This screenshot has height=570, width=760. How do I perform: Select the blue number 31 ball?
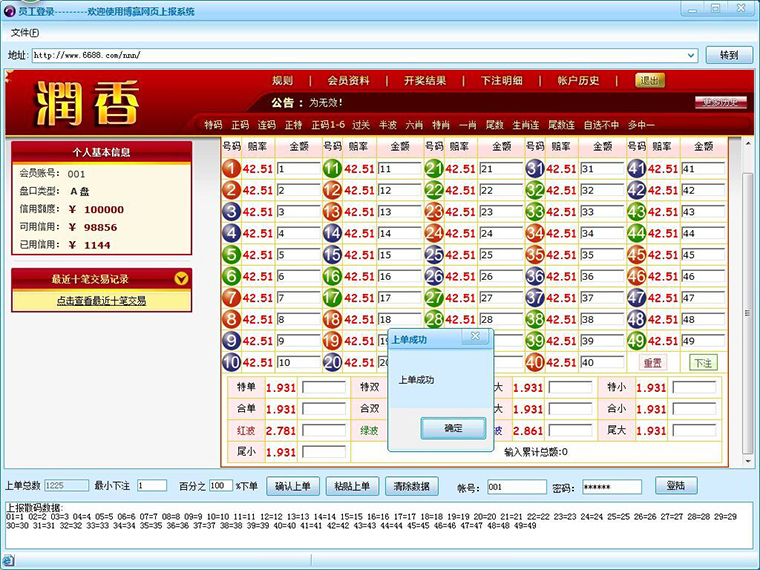pos(535,169)
